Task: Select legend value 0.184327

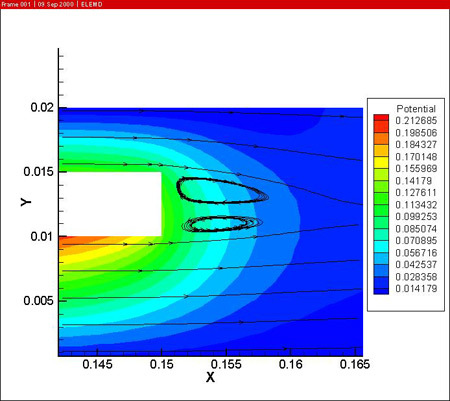Action: coord(416,145)
